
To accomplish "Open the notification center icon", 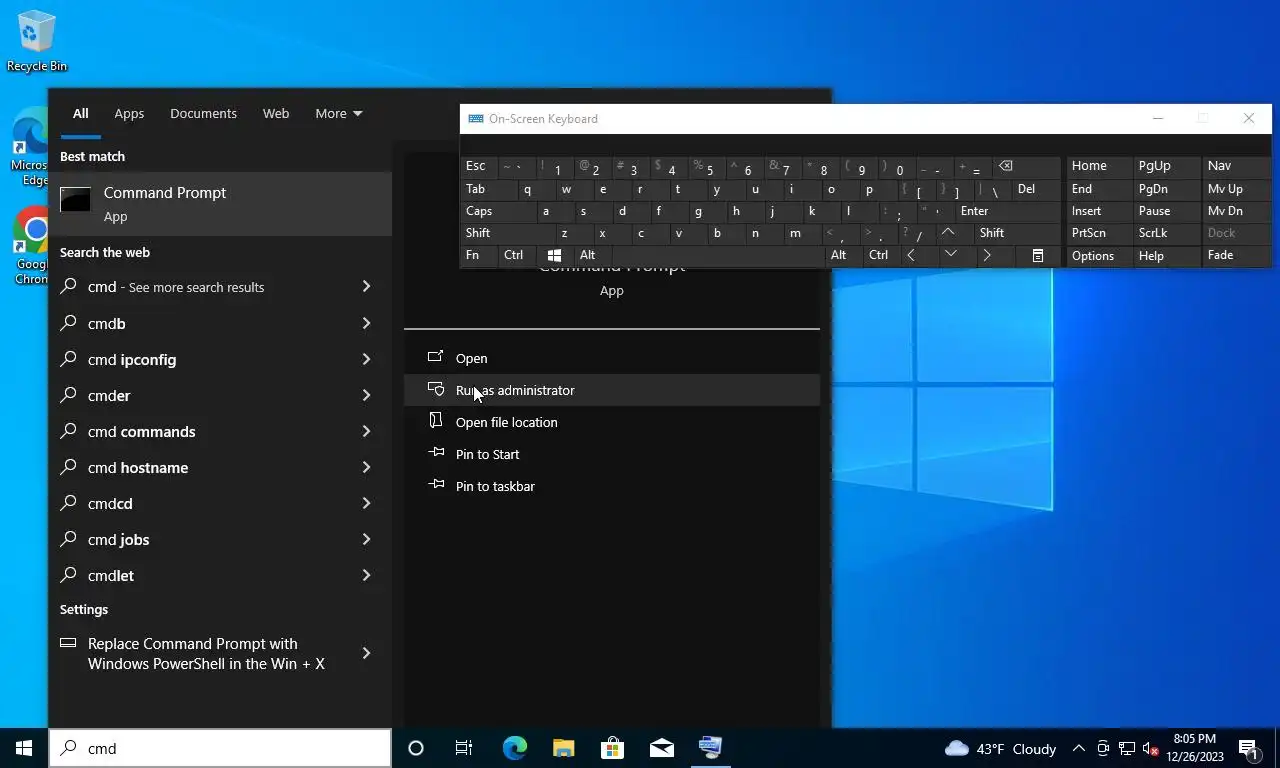I will point(1248,748).
